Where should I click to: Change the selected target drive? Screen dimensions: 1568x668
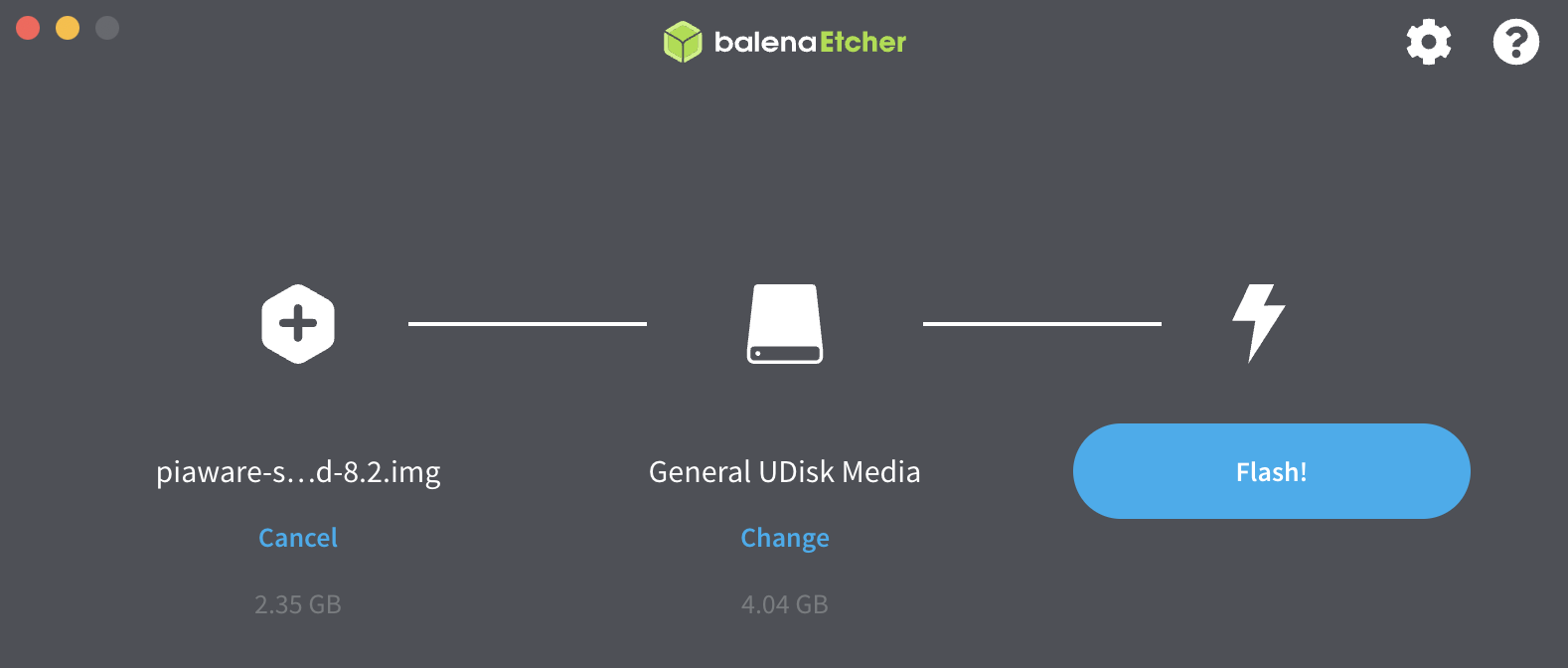pyautogui.click(x=785, y=538)
